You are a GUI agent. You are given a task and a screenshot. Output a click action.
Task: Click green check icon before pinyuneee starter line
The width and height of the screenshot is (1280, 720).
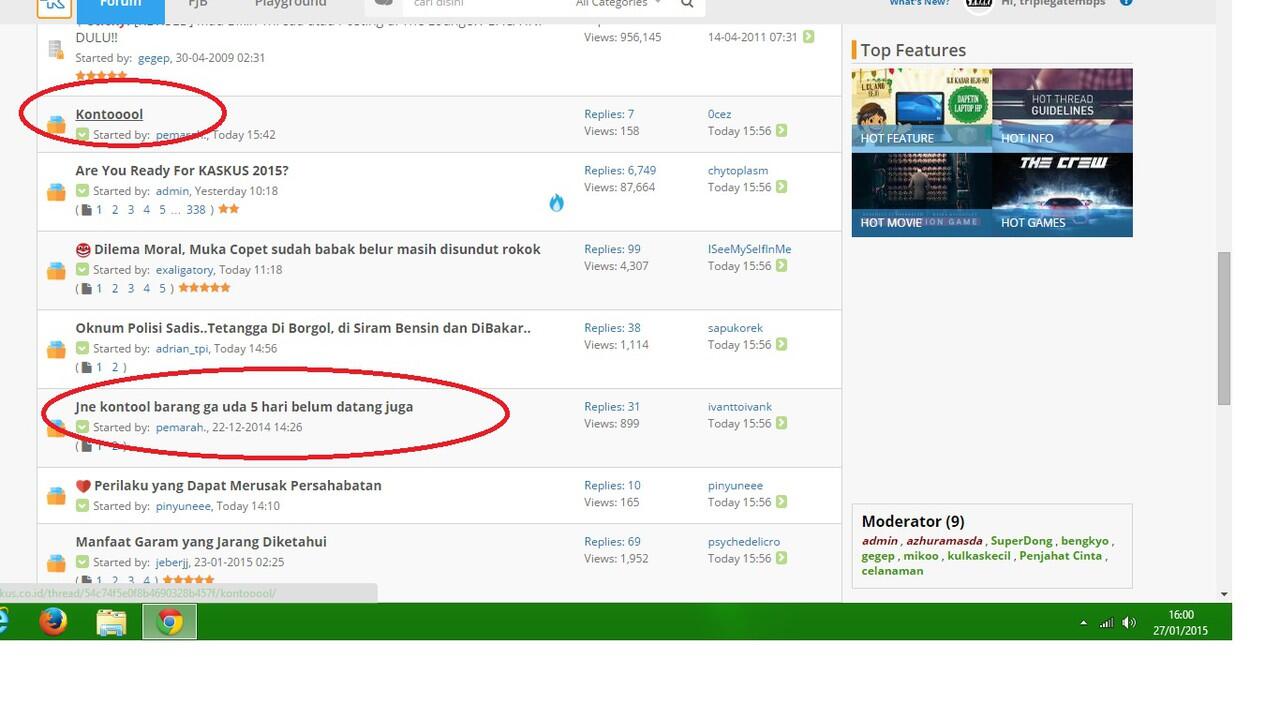[x=82, y=506]
